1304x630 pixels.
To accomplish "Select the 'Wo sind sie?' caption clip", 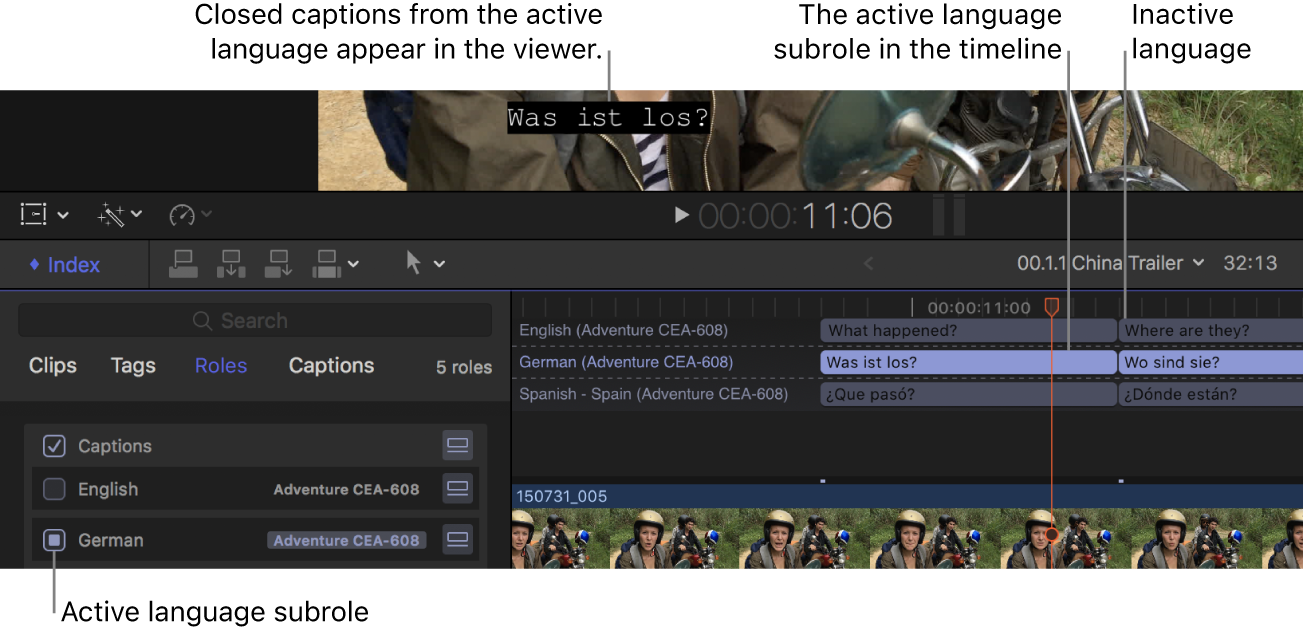I will [1210, 362].
